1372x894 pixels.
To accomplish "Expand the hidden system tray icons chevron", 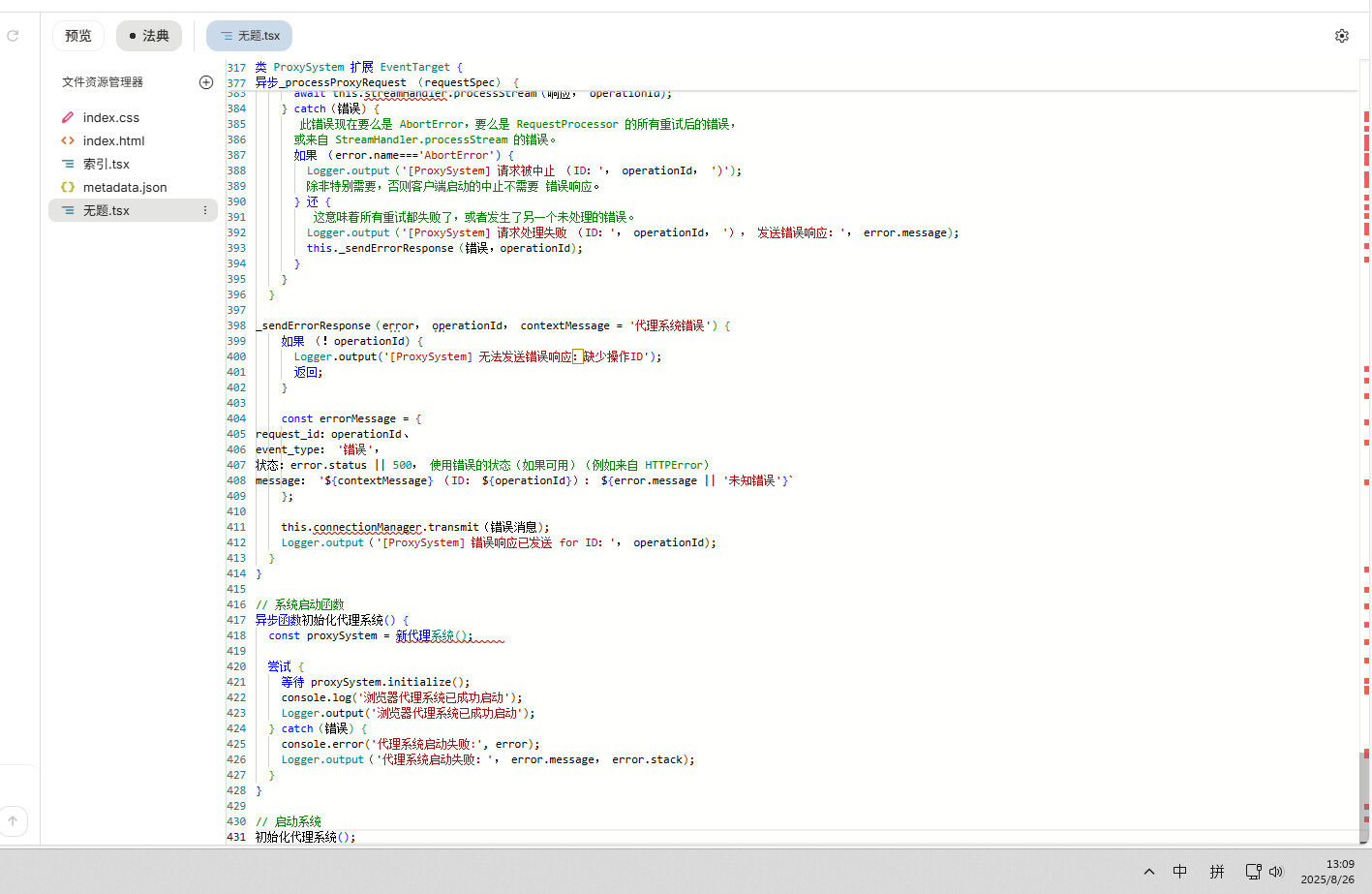I will tap(1148, 872).
